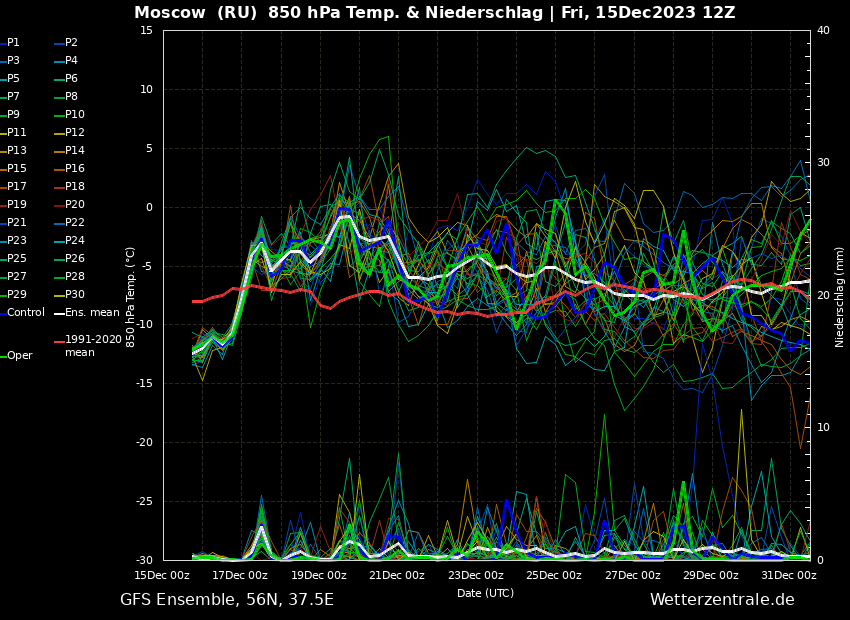Select the 25Dec 00z date tick label
This screenshot has height=620, width=850.
click(554, 576)
